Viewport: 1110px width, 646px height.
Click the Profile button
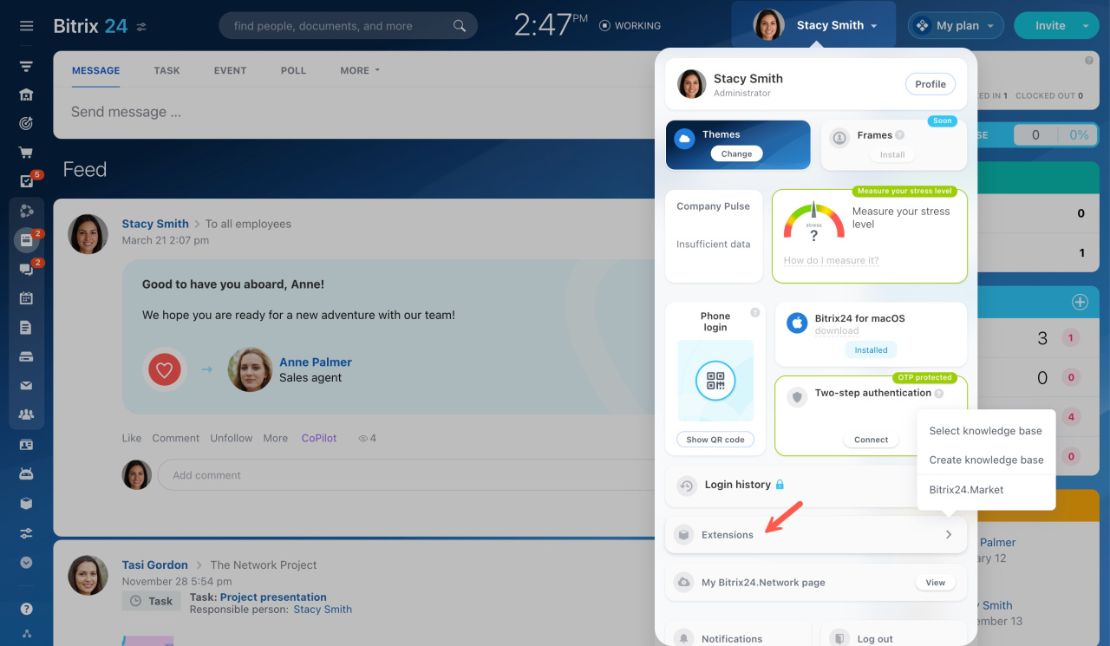(930, 84)
